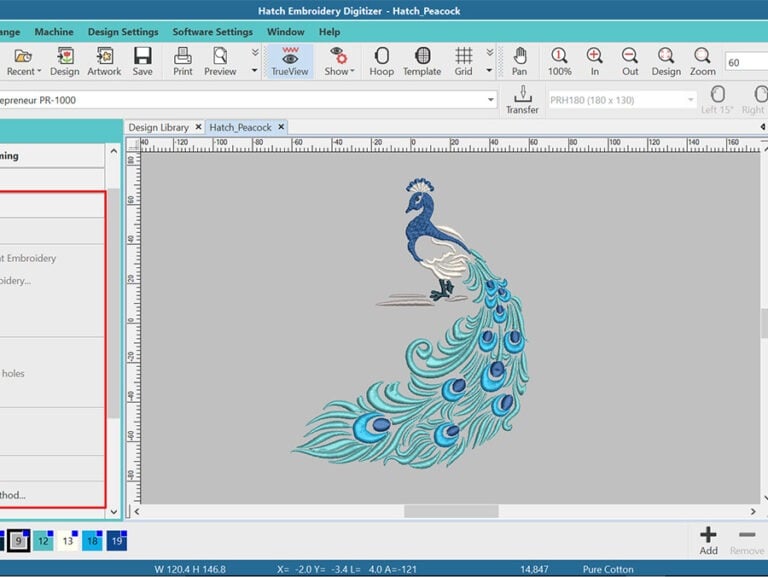Switch to the Hatch_Peacock tab
The height and width of the screenshot is (577, 768).
pyautogui.click(x=240, y=127)
